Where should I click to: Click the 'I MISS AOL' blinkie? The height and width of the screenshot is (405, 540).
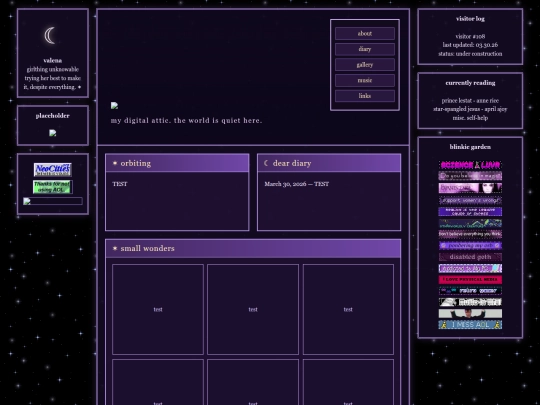point(470,324)
